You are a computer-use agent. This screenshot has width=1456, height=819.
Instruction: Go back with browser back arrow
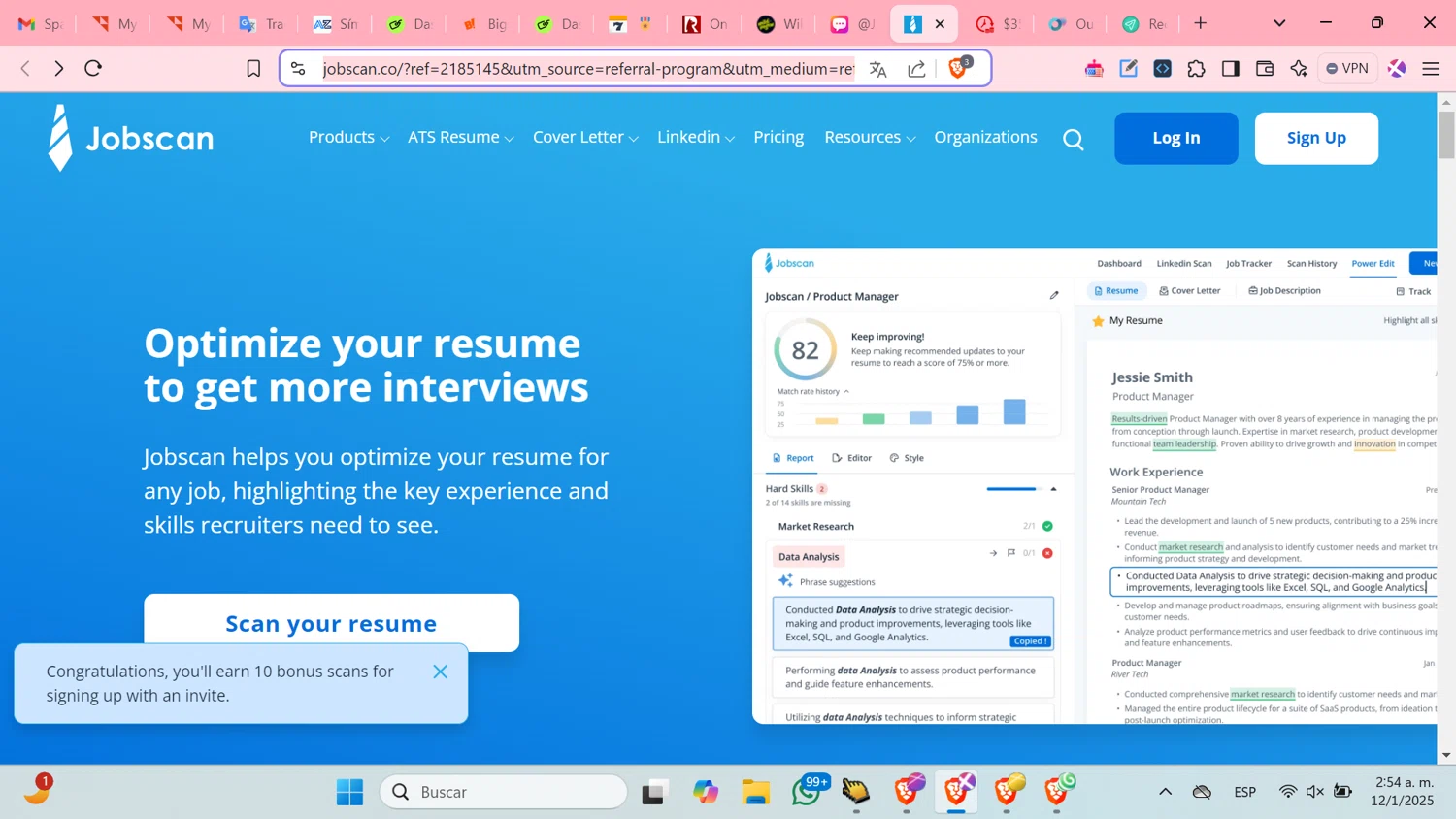(26, 68)
